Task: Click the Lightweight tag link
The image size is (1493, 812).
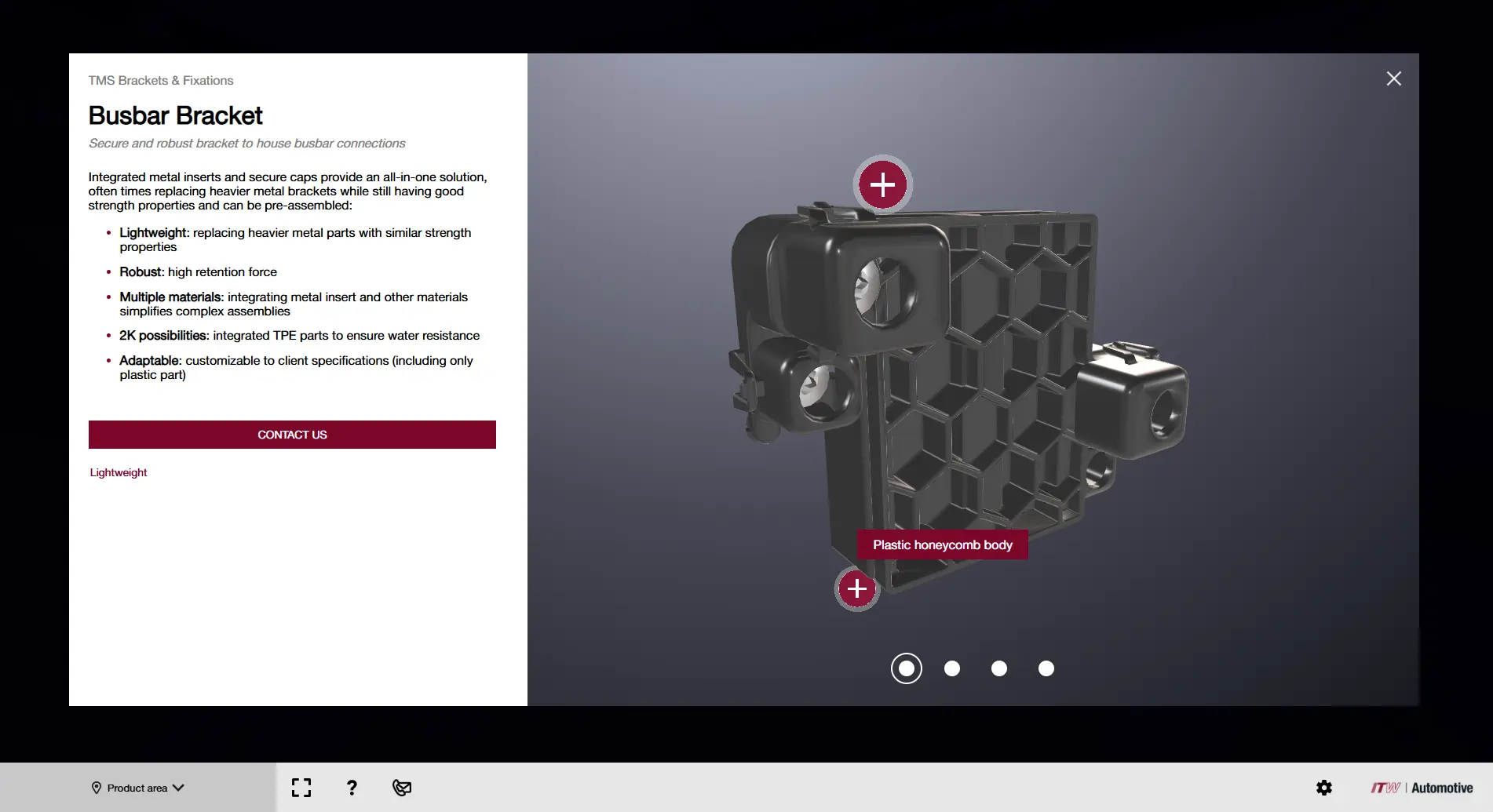Action: click(x=119, y=472)
